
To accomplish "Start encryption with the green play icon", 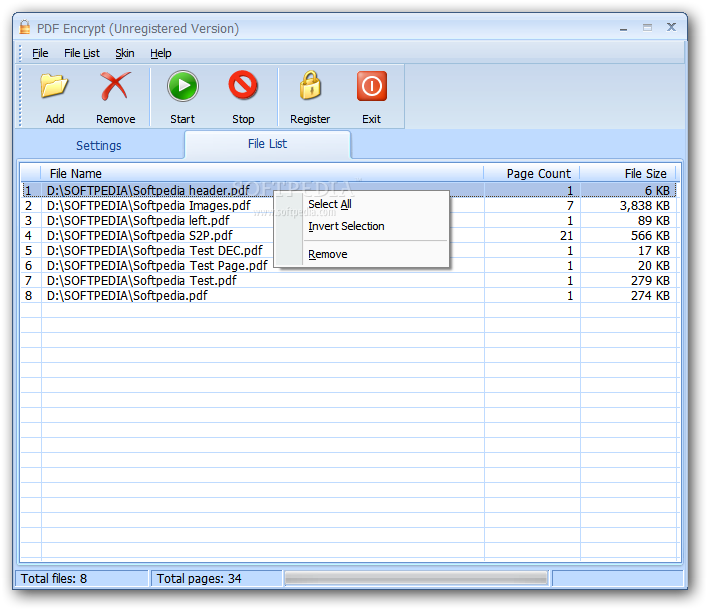I will (182, 86).
